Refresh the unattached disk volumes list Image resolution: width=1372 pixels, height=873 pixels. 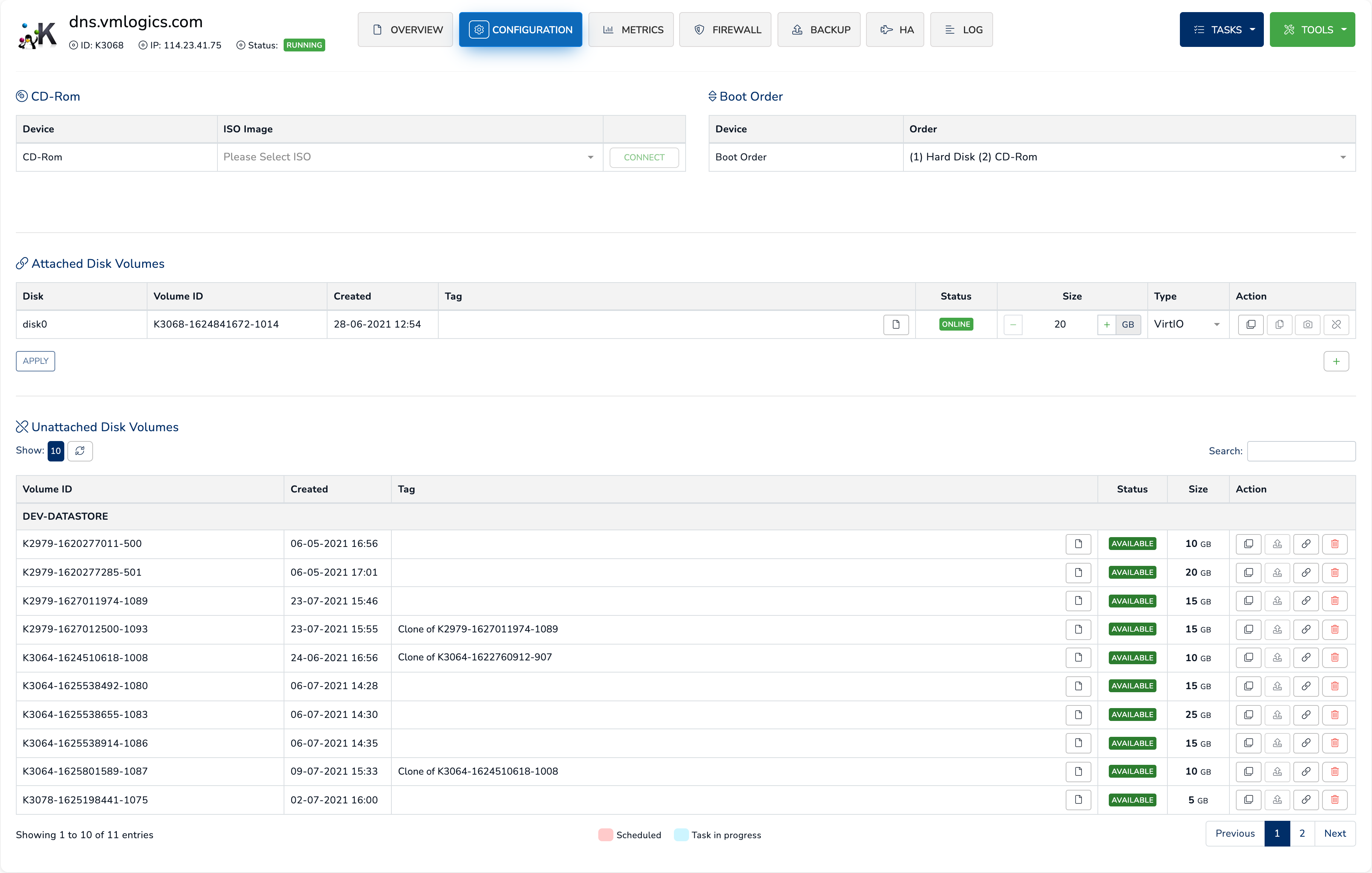(x=80, y=451)
